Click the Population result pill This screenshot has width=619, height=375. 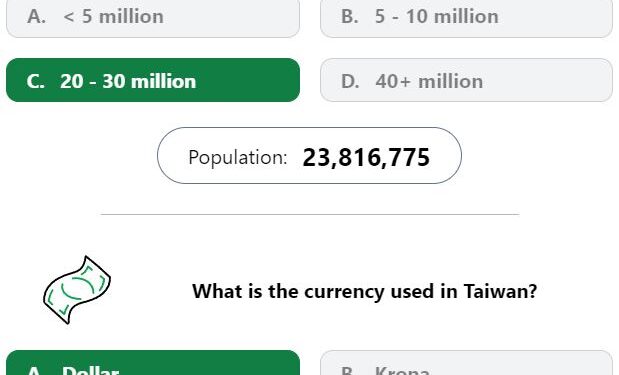pos(309,156)
